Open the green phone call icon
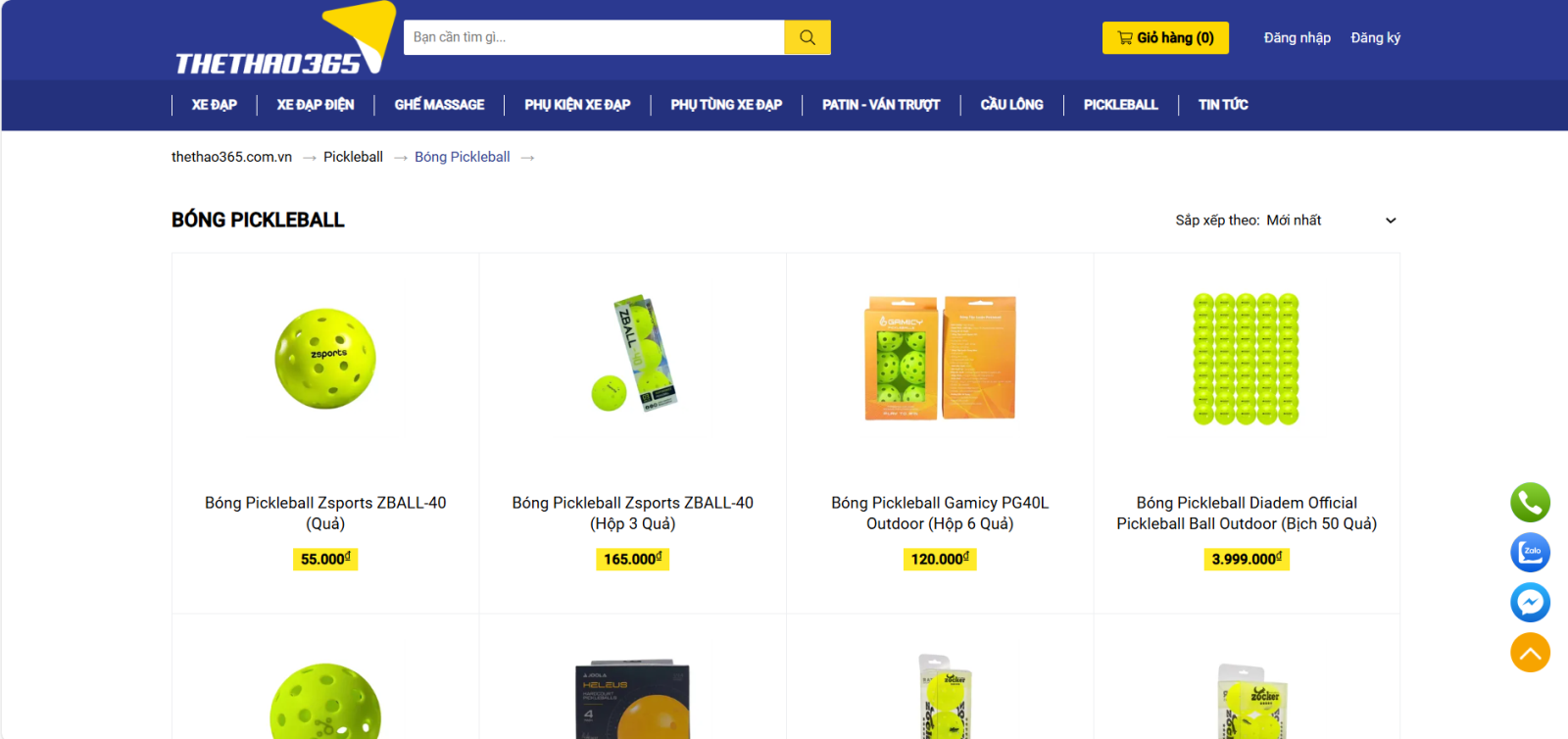The width and height of the screenshot is (1568, 739). (1530, 503)
